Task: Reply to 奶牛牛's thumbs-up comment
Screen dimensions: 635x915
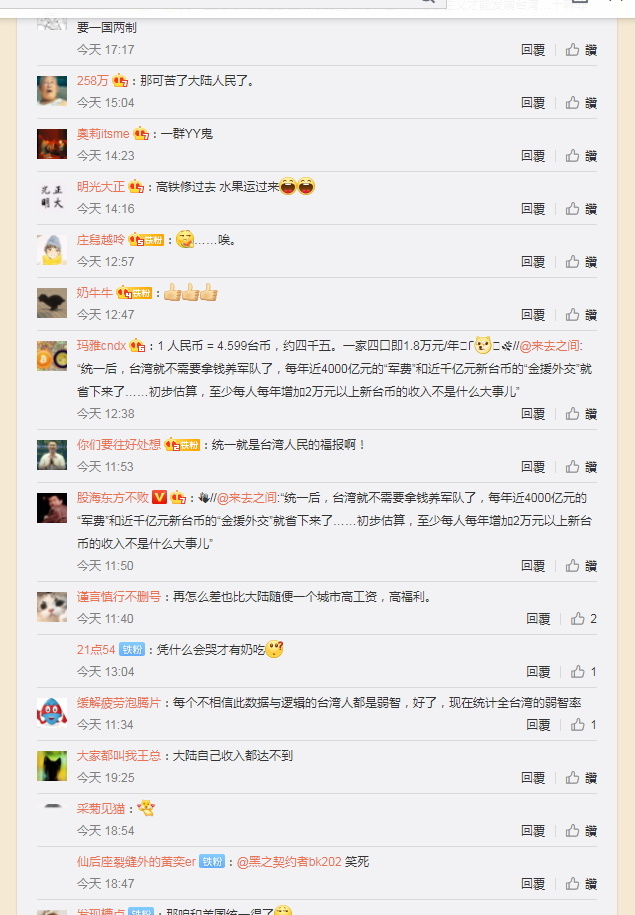Action: (x=533, y=315)
